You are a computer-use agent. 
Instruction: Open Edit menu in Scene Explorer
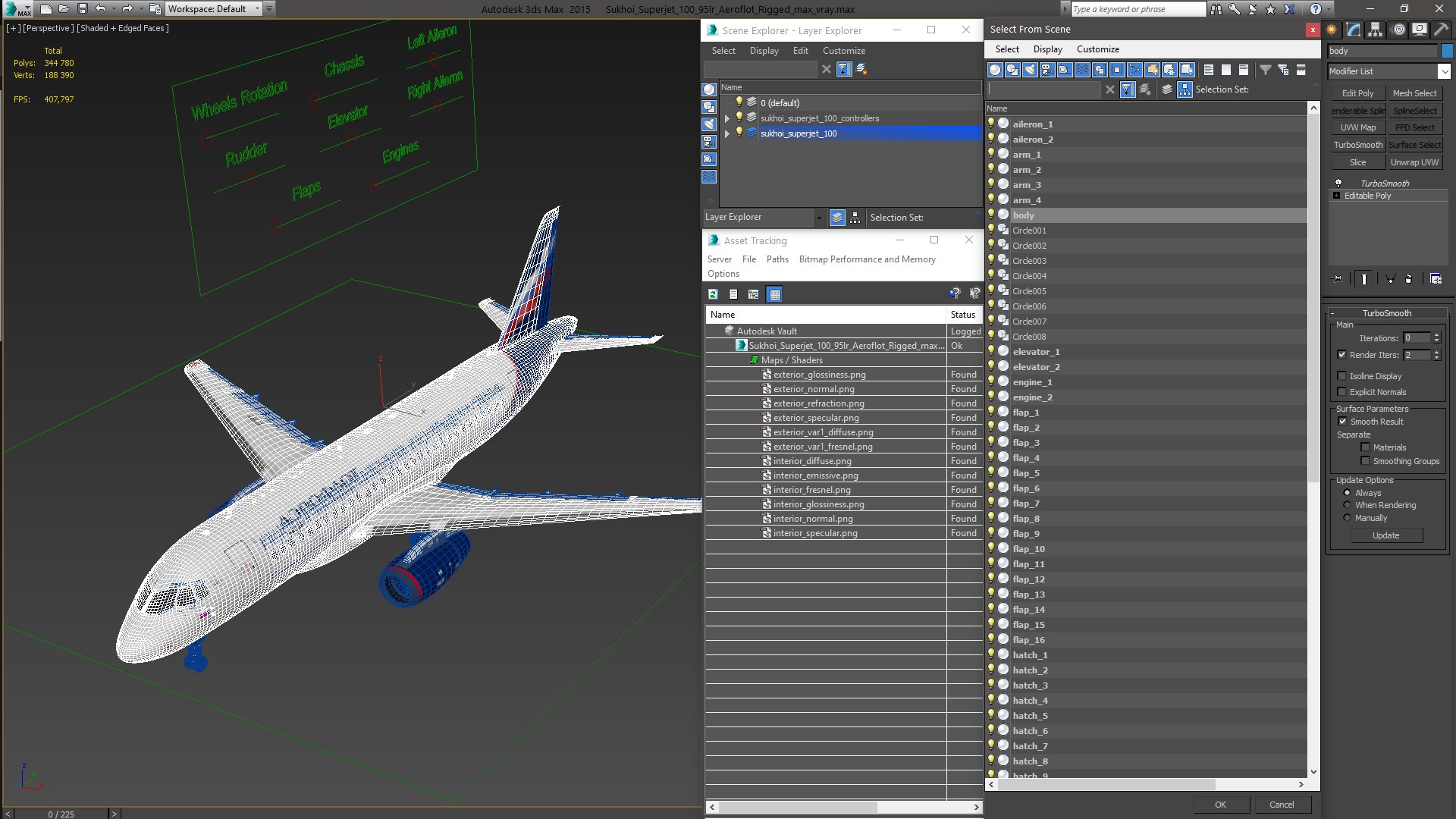800,51
